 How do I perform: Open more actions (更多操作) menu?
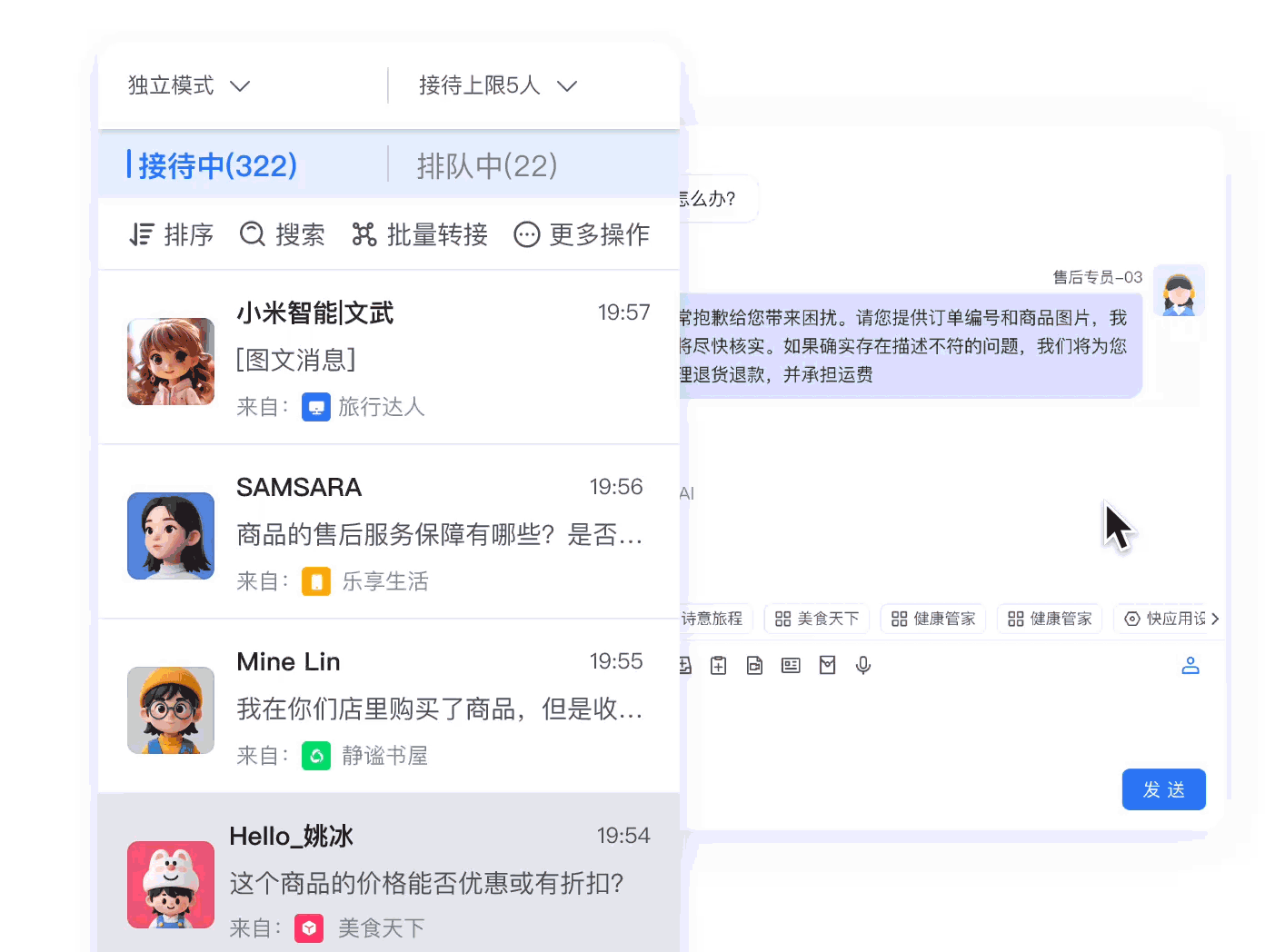point(582,234)
